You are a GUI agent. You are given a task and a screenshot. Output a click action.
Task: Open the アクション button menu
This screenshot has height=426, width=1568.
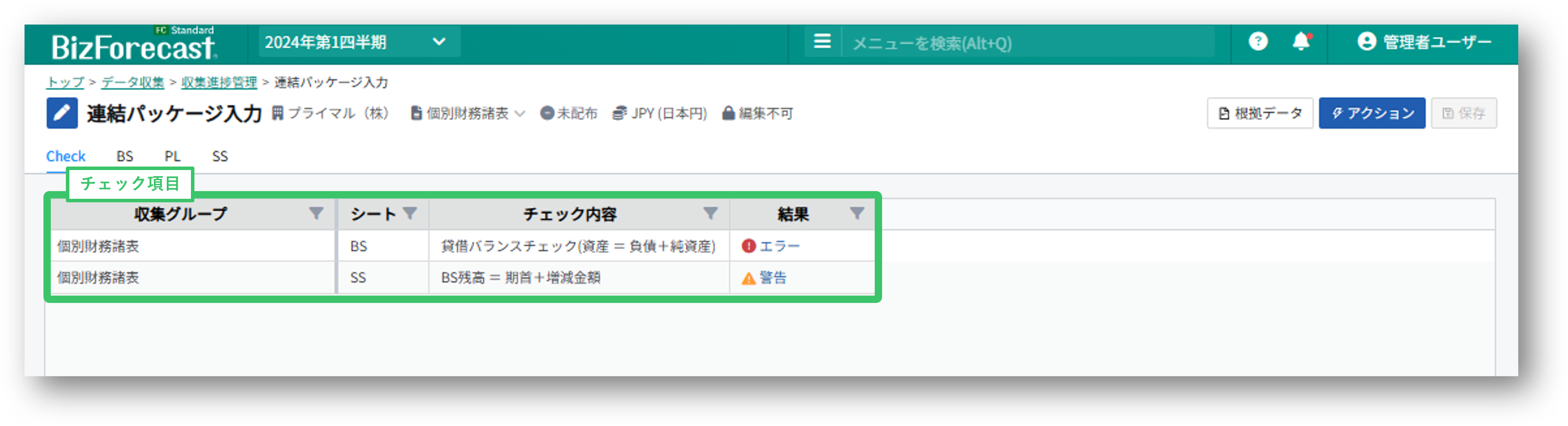click(x=1371, y=113)
